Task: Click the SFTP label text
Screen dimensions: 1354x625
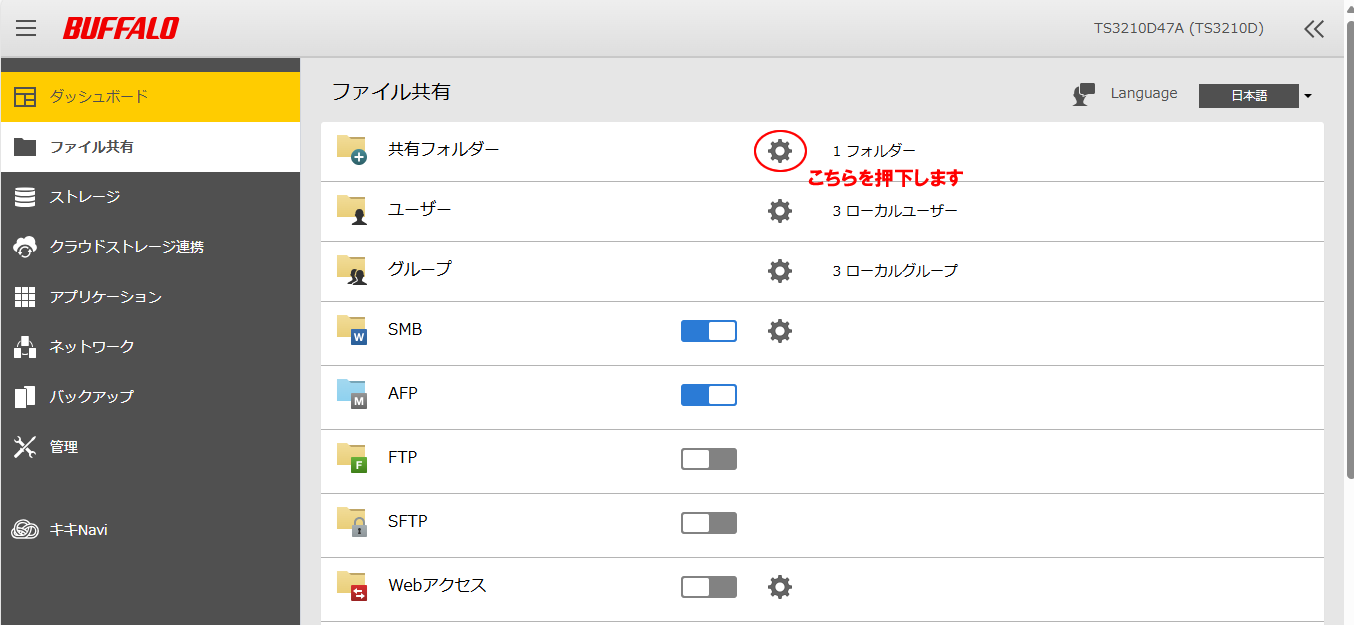Action: click(408, 521)
